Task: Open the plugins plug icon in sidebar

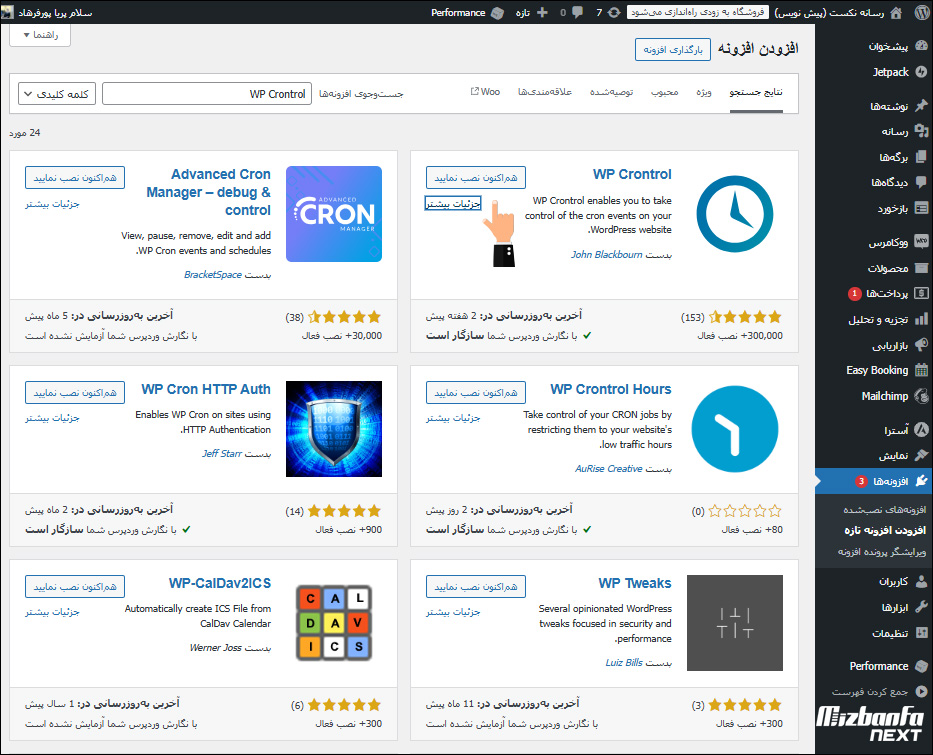Action: [921, 481]
